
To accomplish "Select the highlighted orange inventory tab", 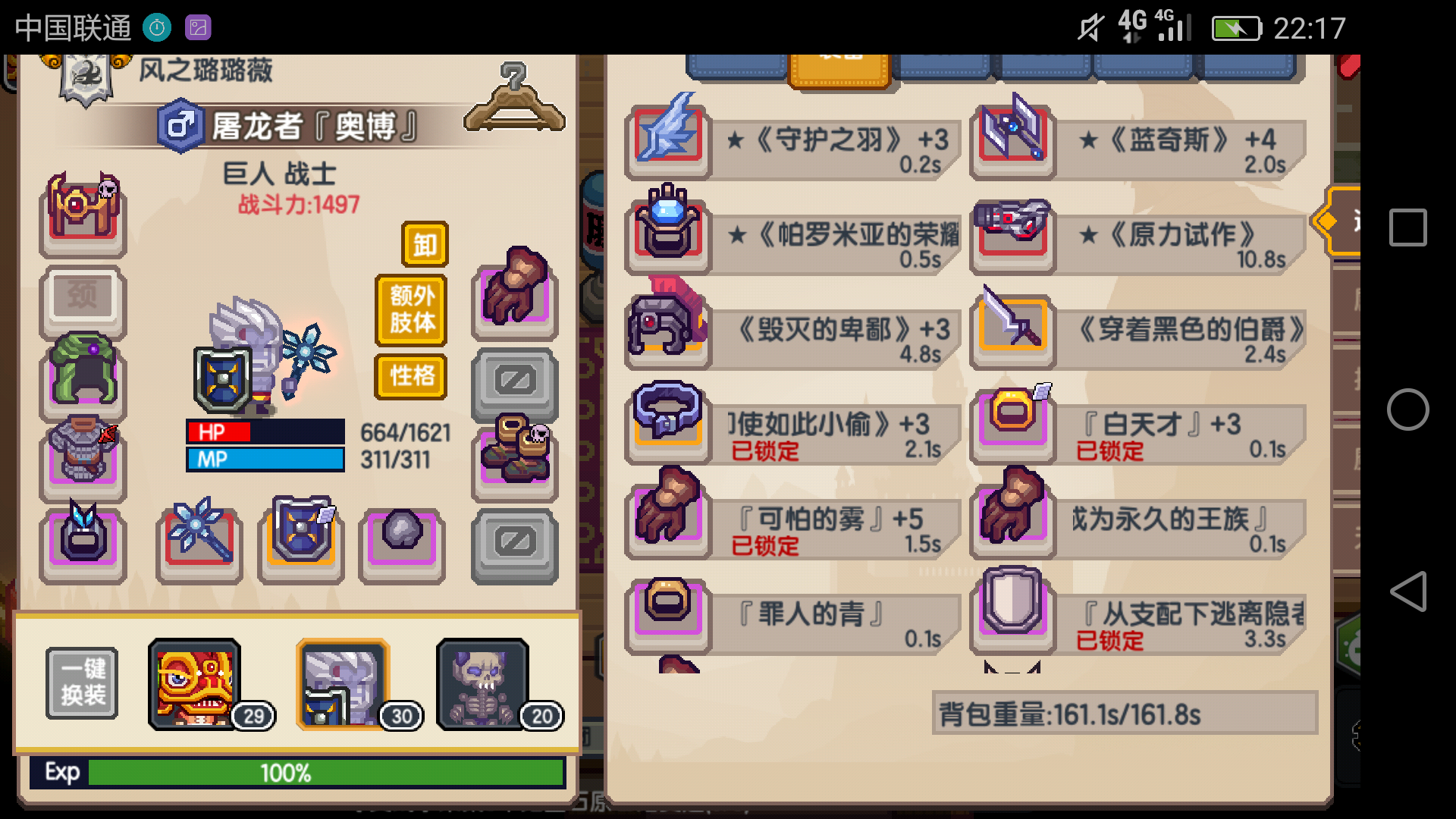I will [x=839, y=70].
